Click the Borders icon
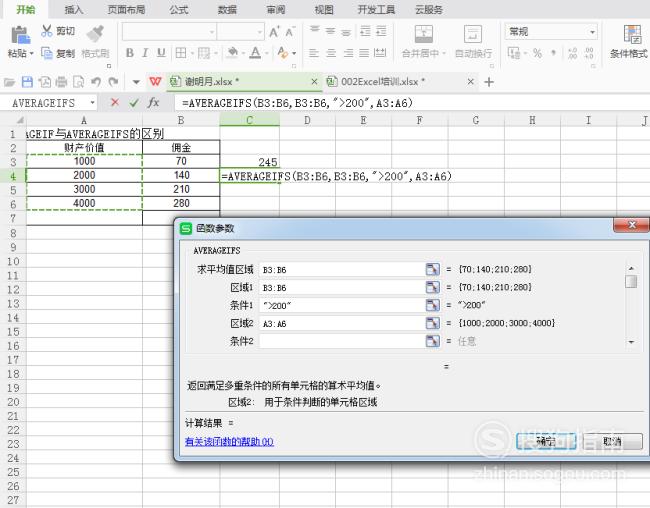650x508 pixels. pyautogui.click(x=181, y=53)
